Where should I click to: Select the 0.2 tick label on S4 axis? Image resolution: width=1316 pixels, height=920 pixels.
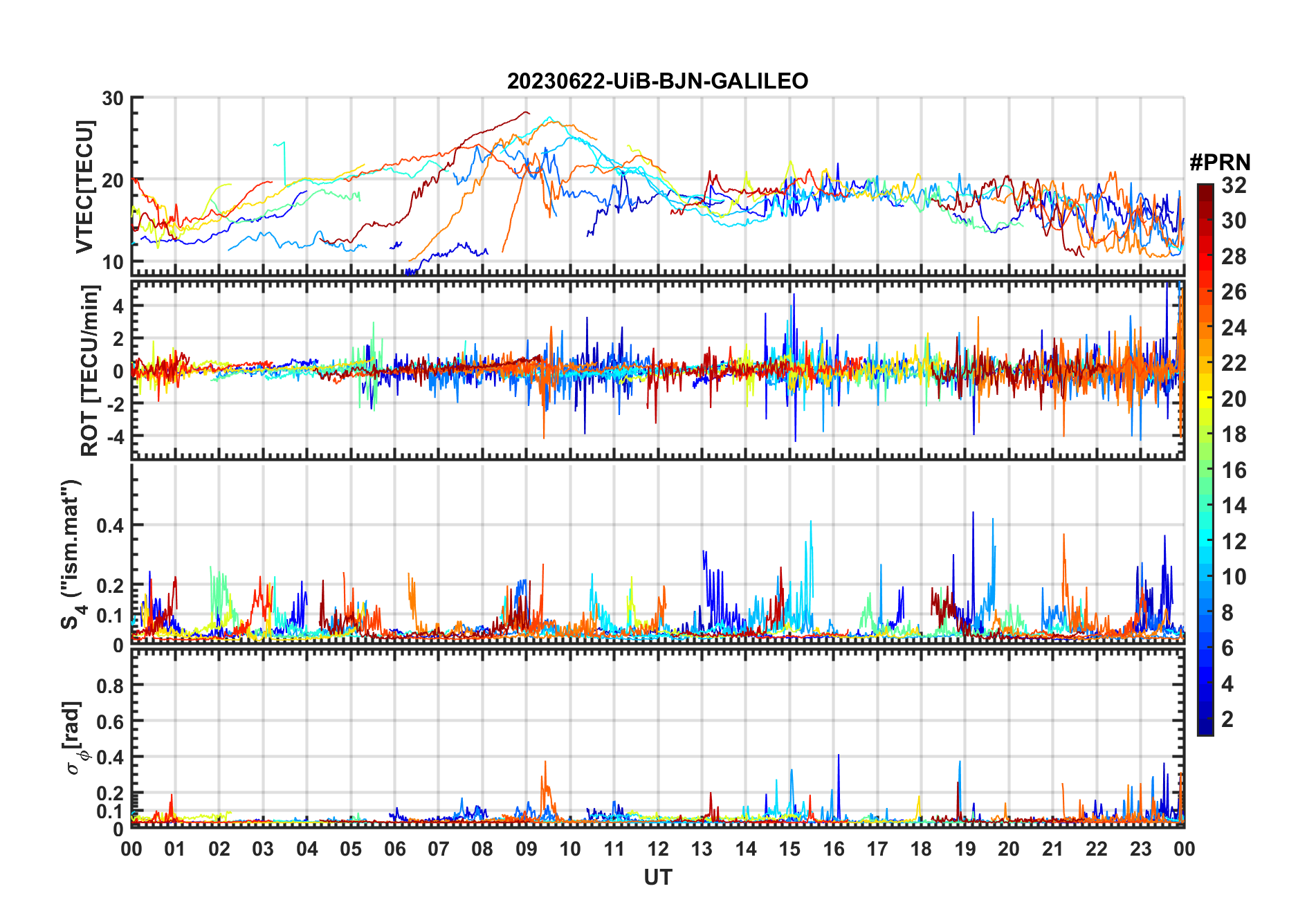click(110, 585)
